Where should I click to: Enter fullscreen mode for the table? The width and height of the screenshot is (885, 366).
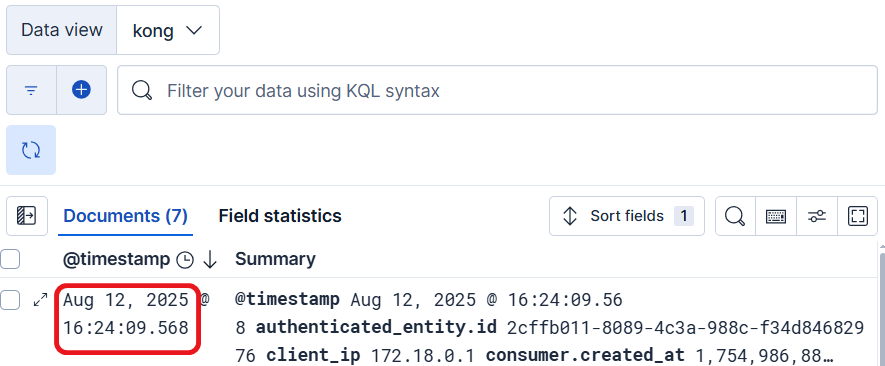point(857,216)
